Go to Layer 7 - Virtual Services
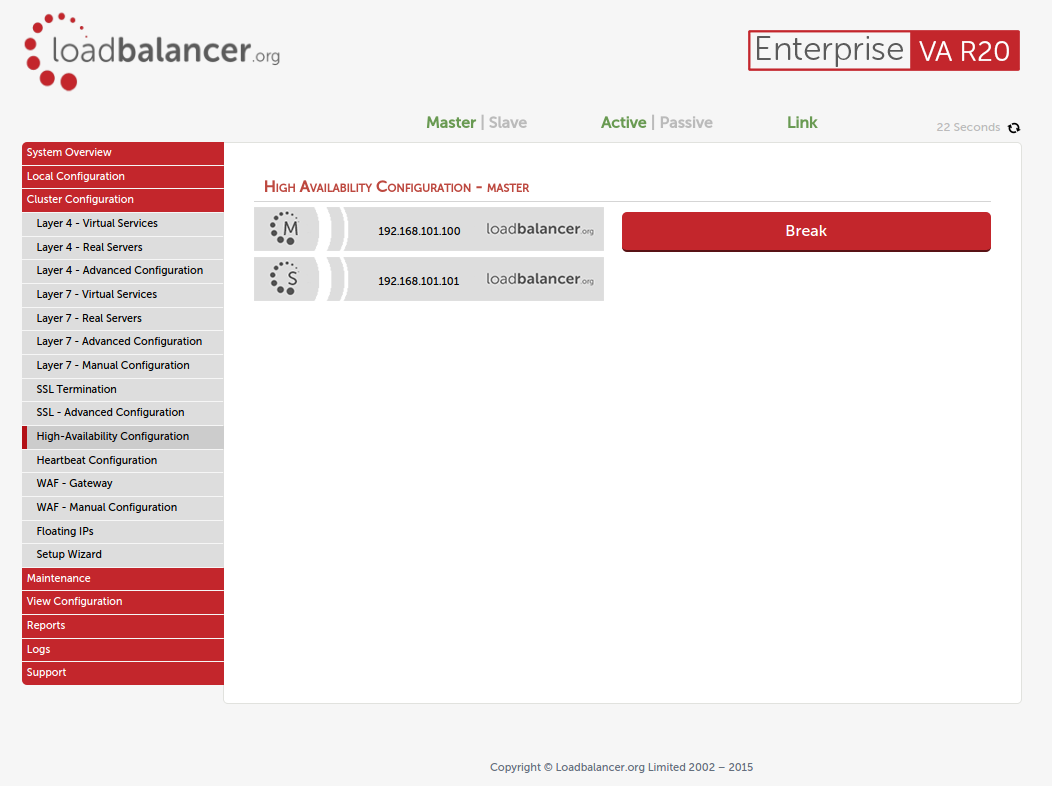 pyautogui.click(x=123, y=295)
